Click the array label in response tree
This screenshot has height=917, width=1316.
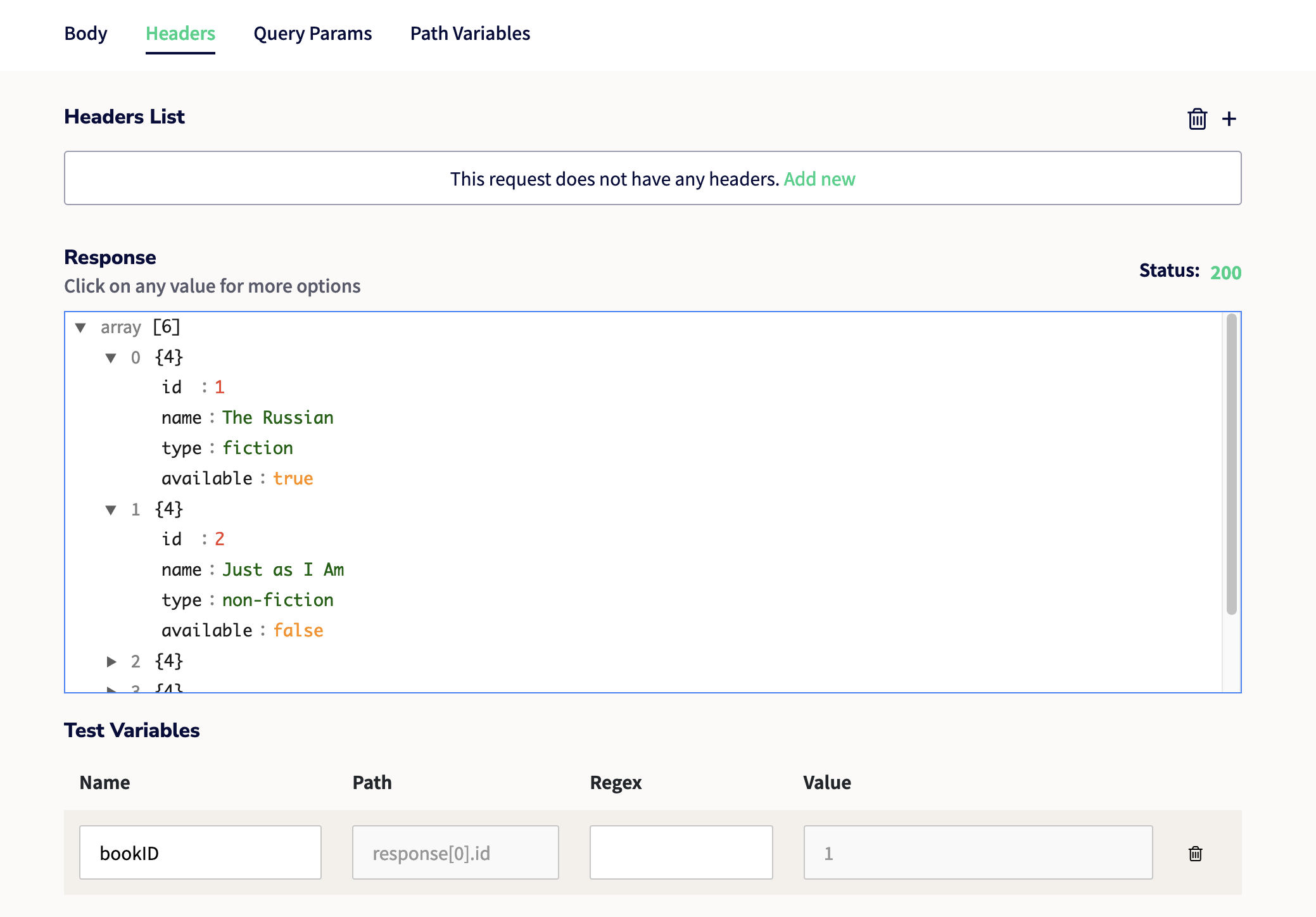click(120, 327)
